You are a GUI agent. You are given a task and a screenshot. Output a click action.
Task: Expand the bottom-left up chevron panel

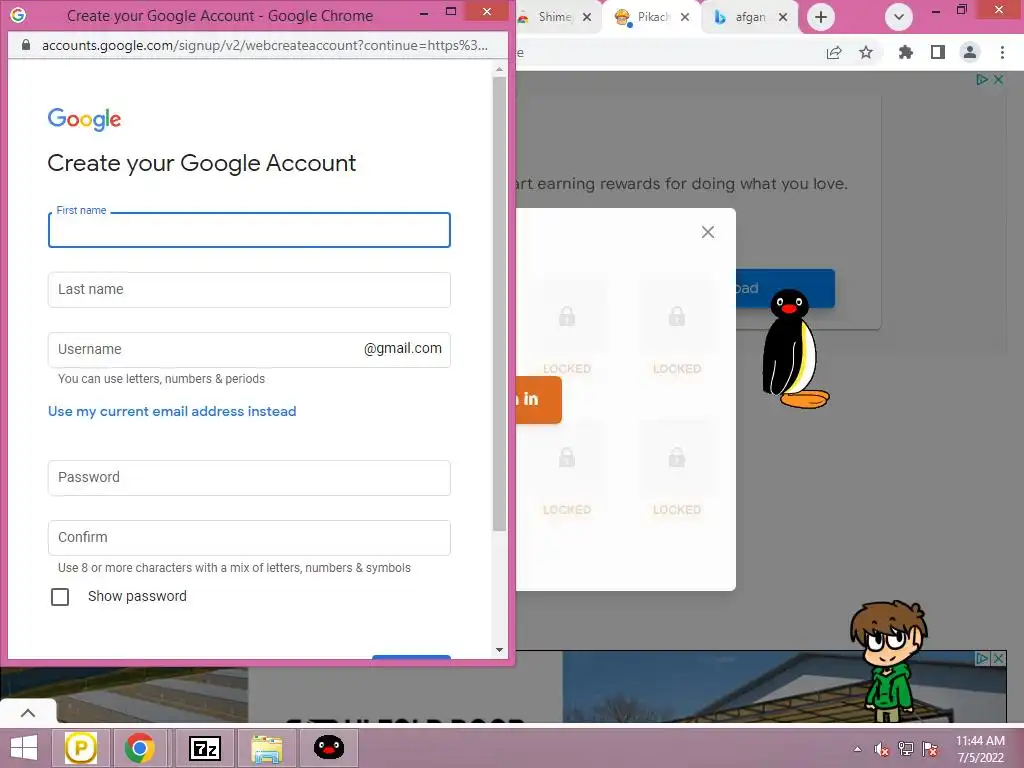pyautogui.click(x=28, y=712)
